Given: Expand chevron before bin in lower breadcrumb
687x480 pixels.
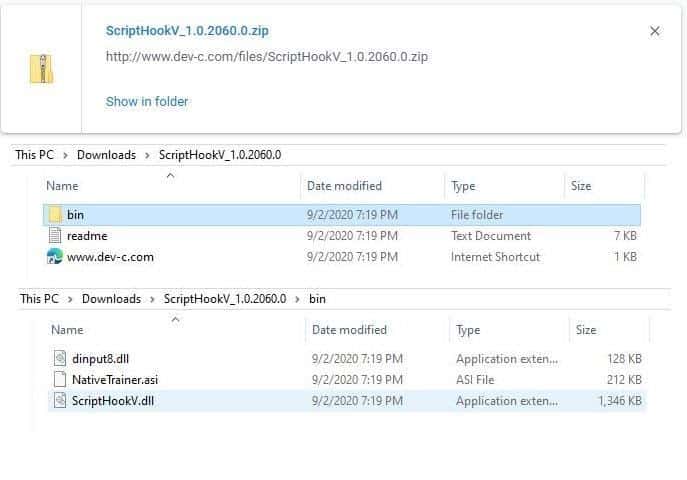Looking at the screenshot, I should point(298,299).
